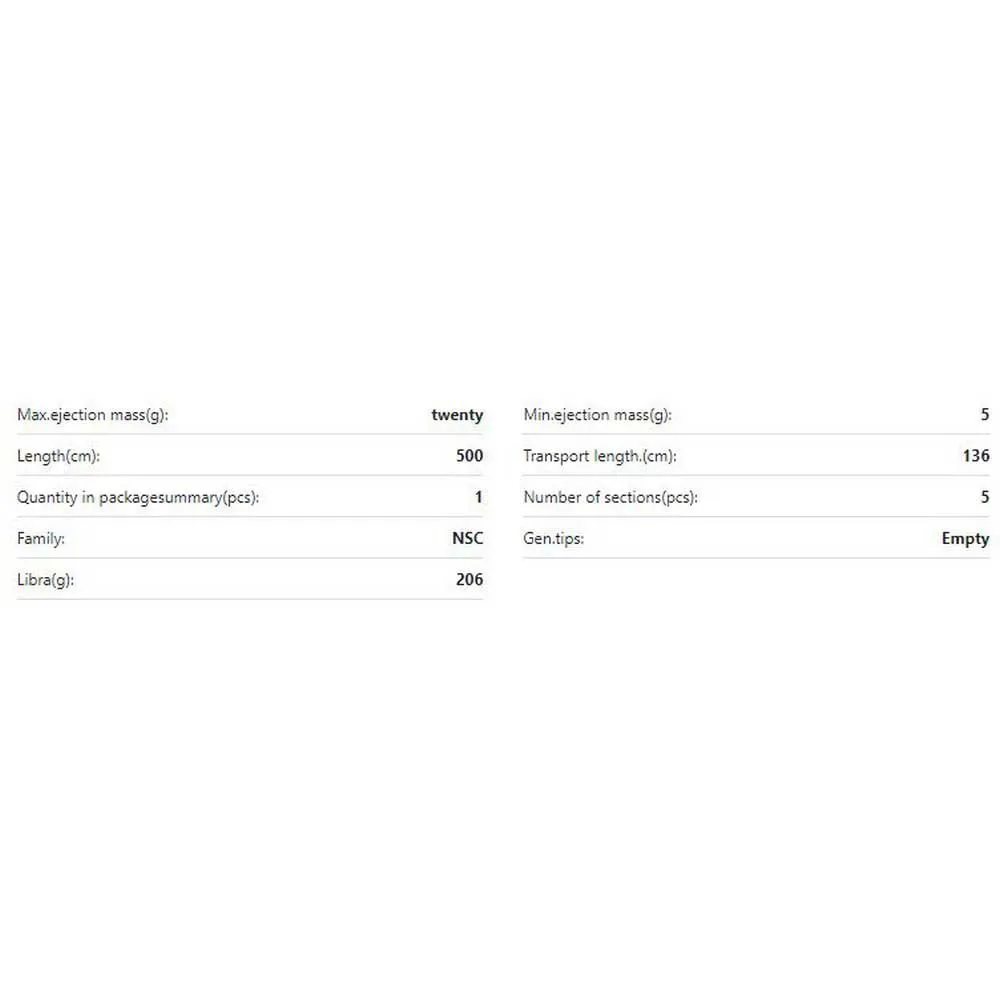The image size is (1000, 1000).
Task: Click the Libra(g) label
Action: (46, 579)
